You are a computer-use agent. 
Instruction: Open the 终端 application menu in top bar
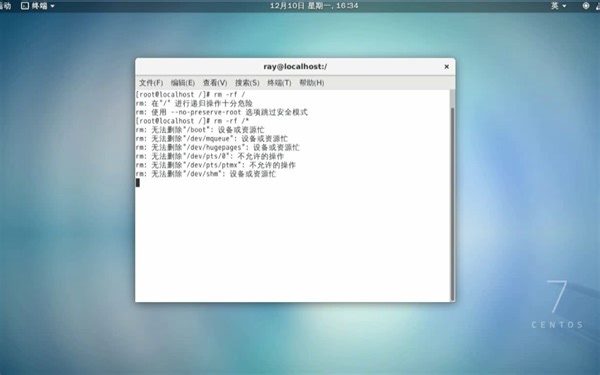click(x=38, y=6)
